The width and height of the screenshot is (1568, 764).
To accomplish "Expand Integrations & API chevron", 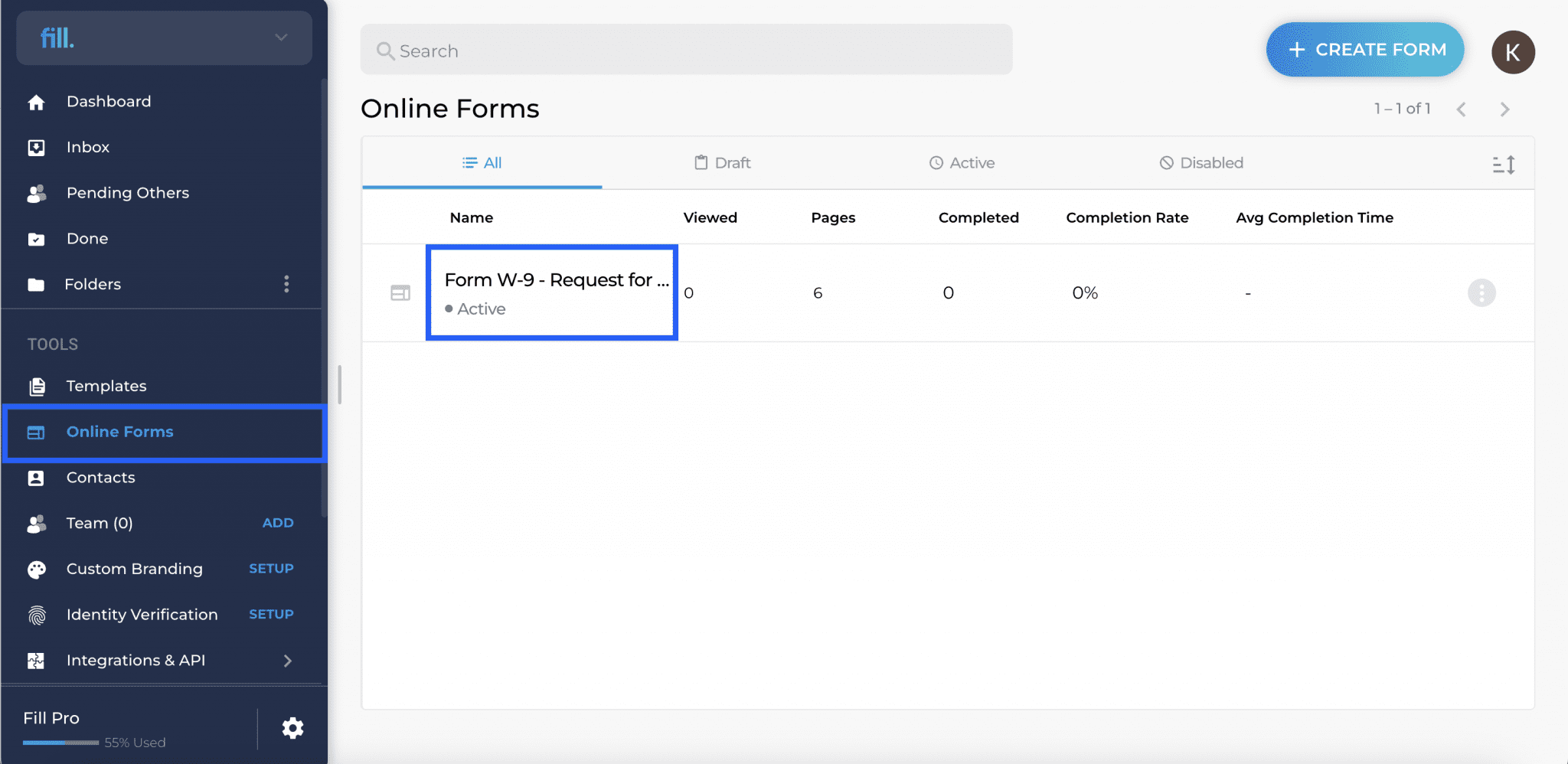I will pos(288,661).
